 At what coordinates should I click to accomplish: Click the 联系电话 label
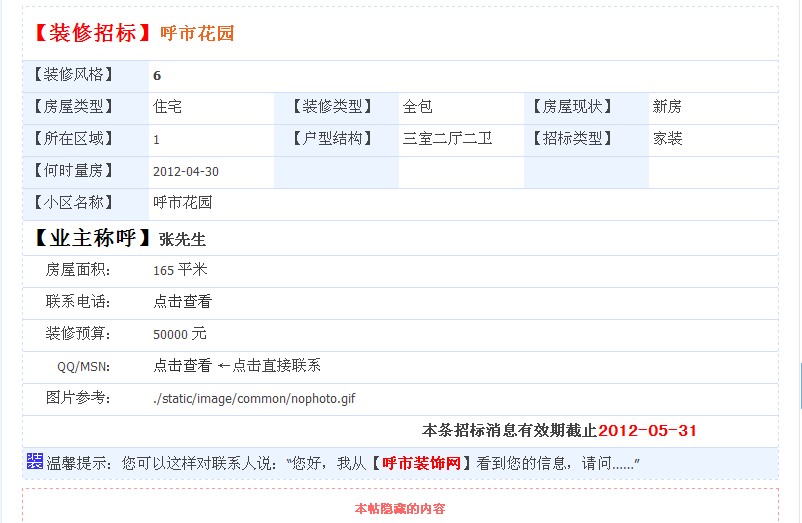pos(78,302)
